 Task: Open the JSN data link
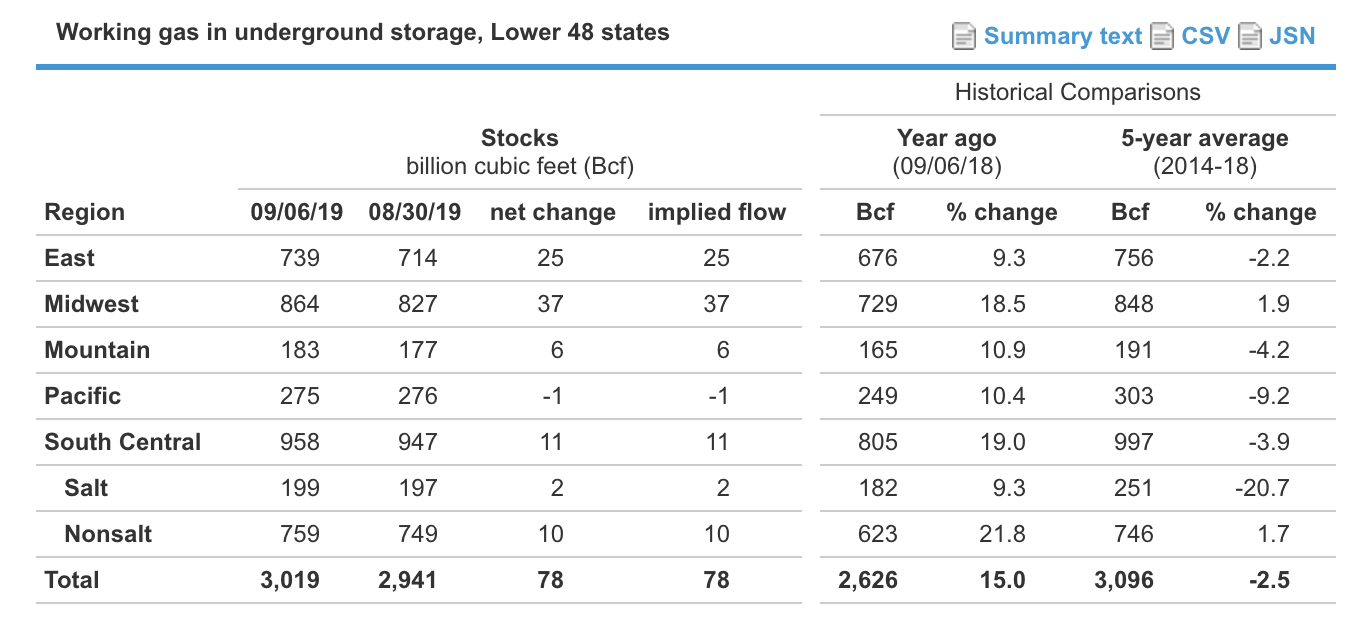pyautogui.click(x=1293, y=35)
